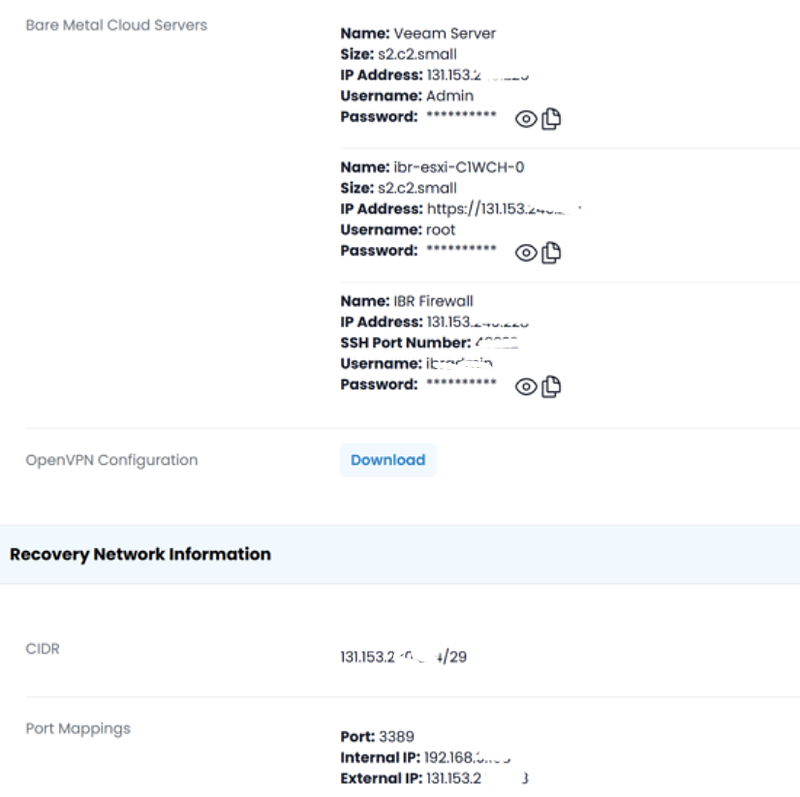Click the ibr-esxi-C1WCH-0 server name

[459, 167]
